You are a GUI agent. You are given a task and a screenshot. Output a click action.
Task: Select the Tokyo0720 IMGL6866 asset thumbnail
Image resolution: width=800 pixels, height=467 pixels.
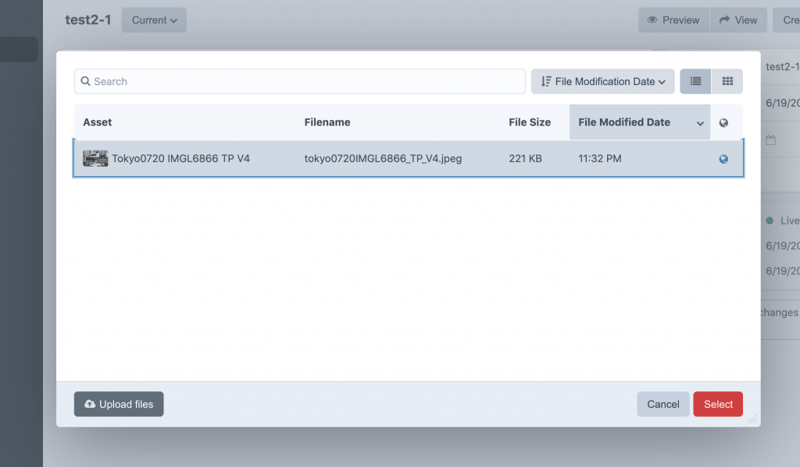point(96,158)
